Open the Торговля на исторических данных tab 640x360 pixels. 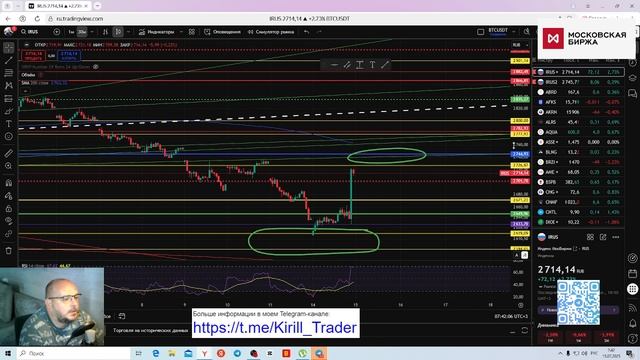[151, 331]
